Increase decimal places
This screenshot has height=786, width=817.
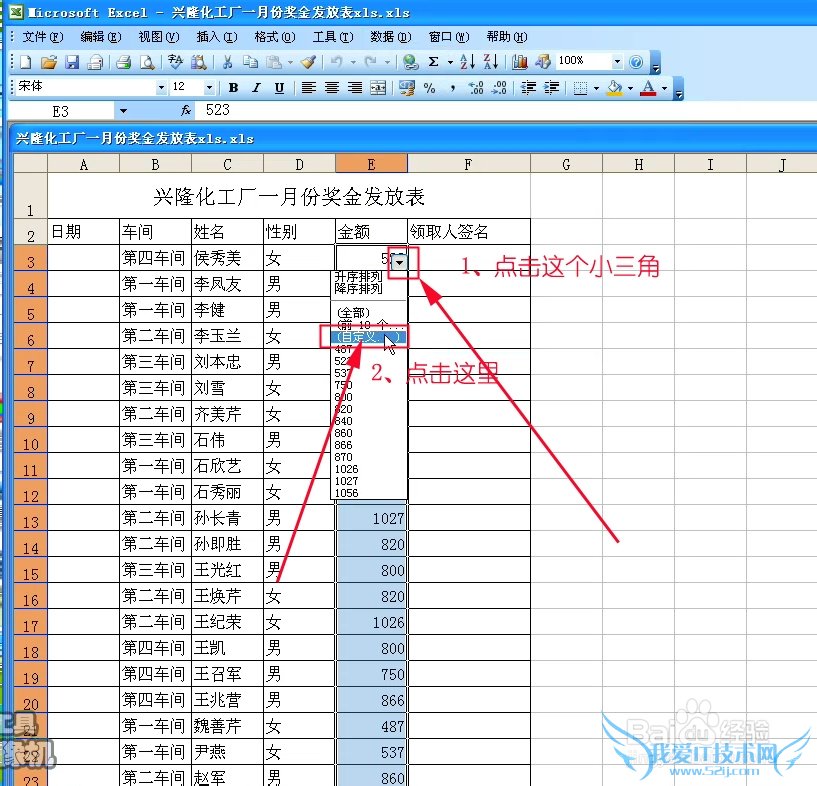click(x=476, y=88)
